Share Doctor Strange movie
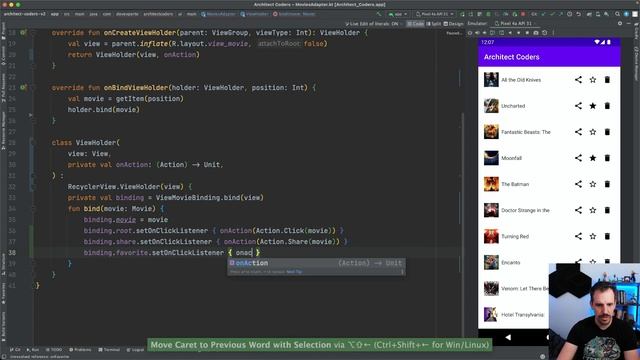 [578, 210]
